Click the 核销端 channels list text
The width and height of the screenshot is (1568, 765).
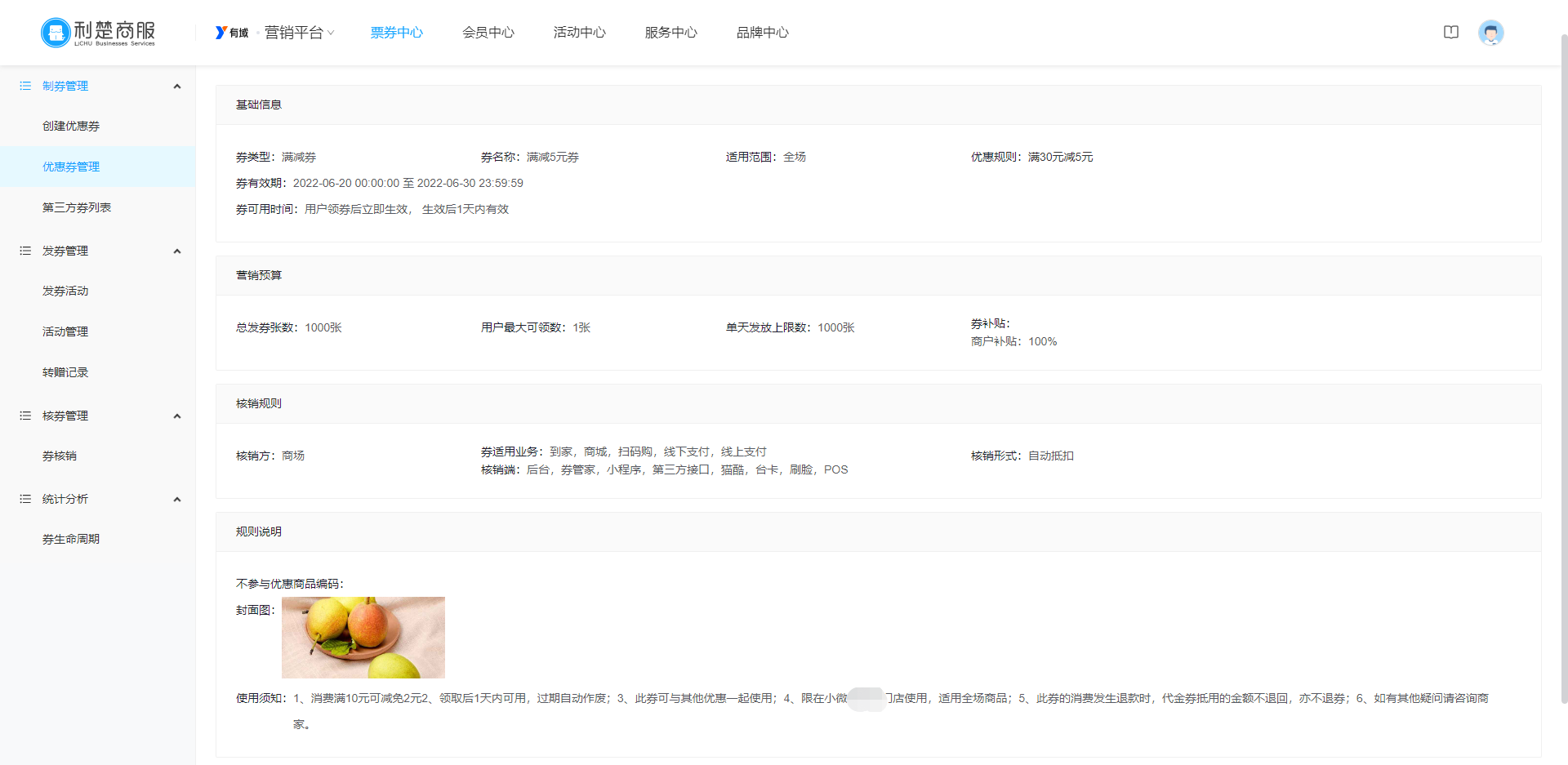pyautogui.click(x=688, y=469)
